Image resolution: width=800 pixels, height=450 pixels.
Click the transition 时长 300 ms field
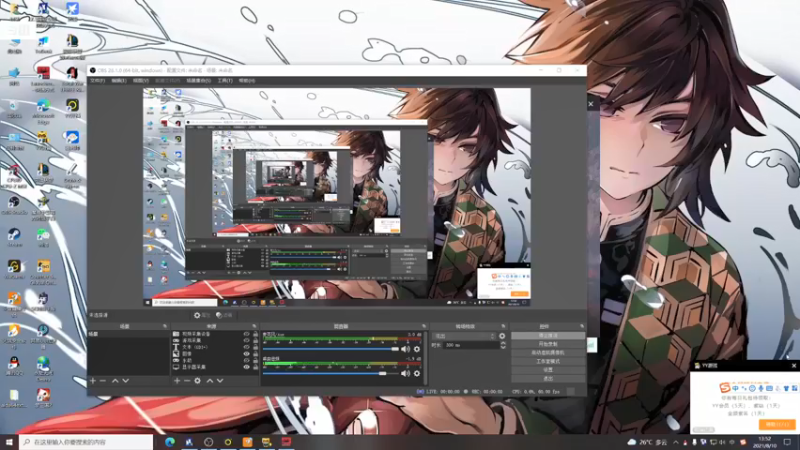472,345
